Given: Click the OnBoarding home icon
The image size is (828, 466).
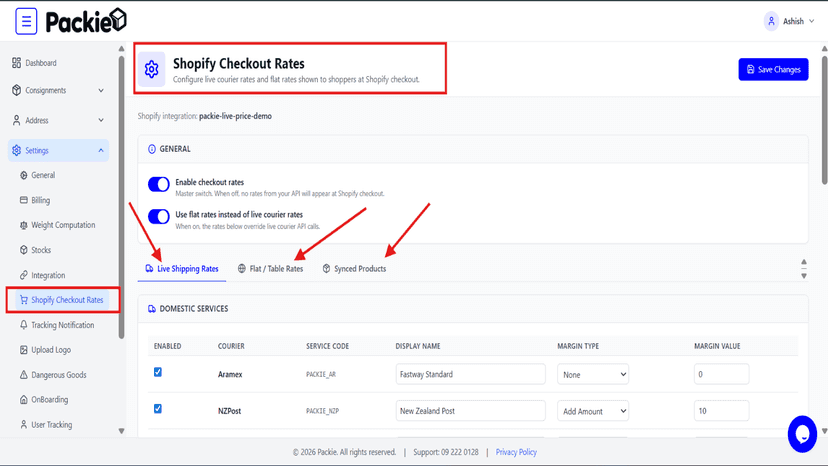Looking at the screenshot, I should click(23, 399).
